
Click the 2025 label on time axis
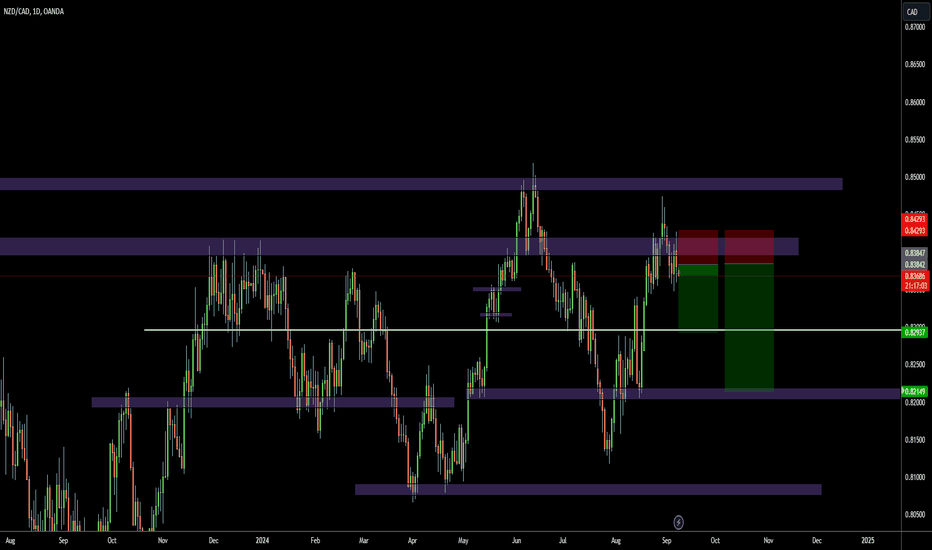[868, 540]
